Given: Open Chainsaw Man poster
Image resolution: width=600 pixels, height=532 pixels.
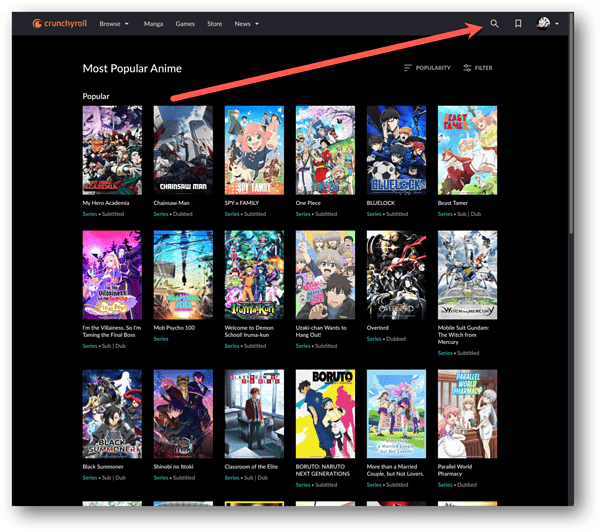Looking at the screenshot, I should 183,150.
